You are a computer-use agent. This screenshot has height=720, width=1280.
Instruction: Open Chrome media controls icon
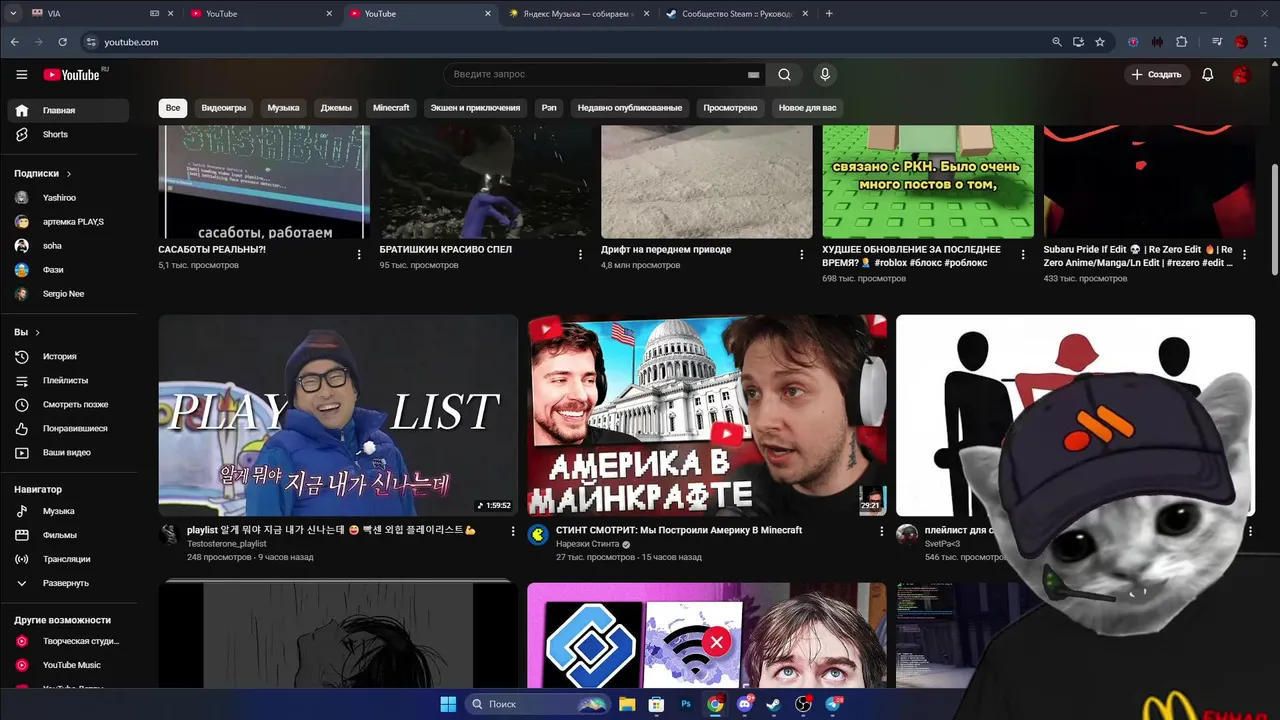[1217, 42]
